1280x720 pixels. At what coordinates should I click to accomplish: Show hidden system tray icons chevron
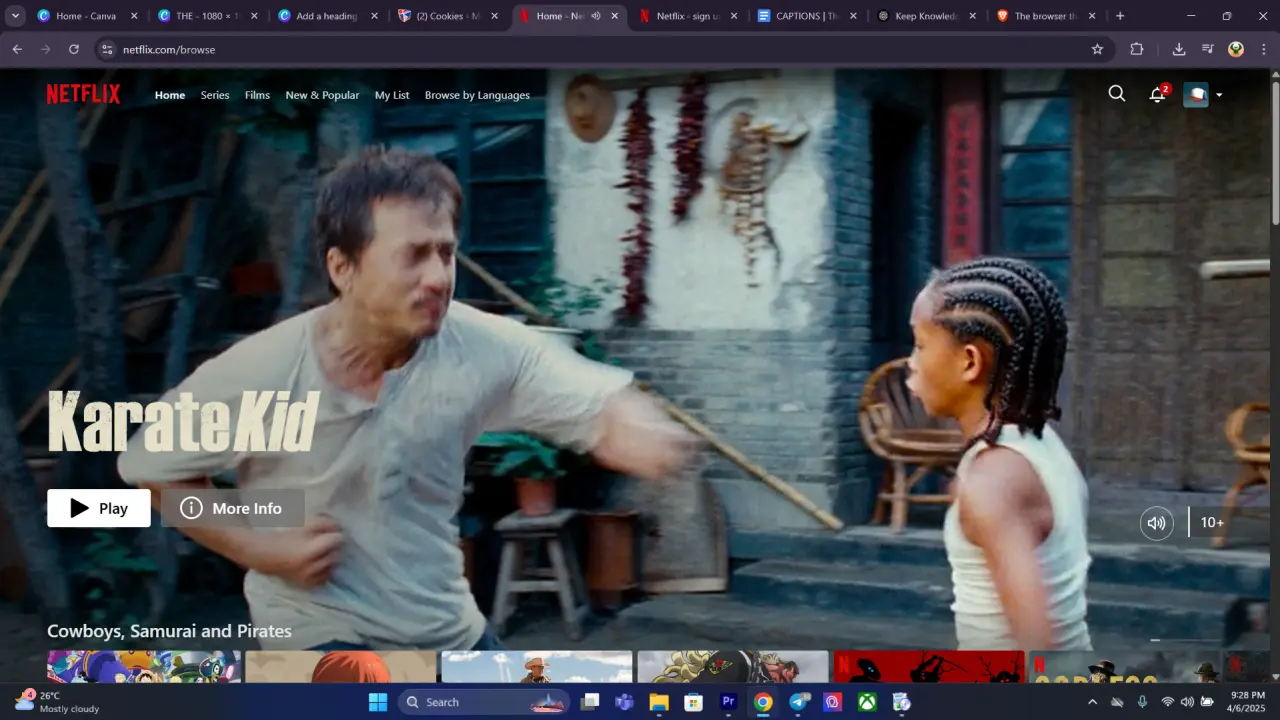(x=1092, y=702)
